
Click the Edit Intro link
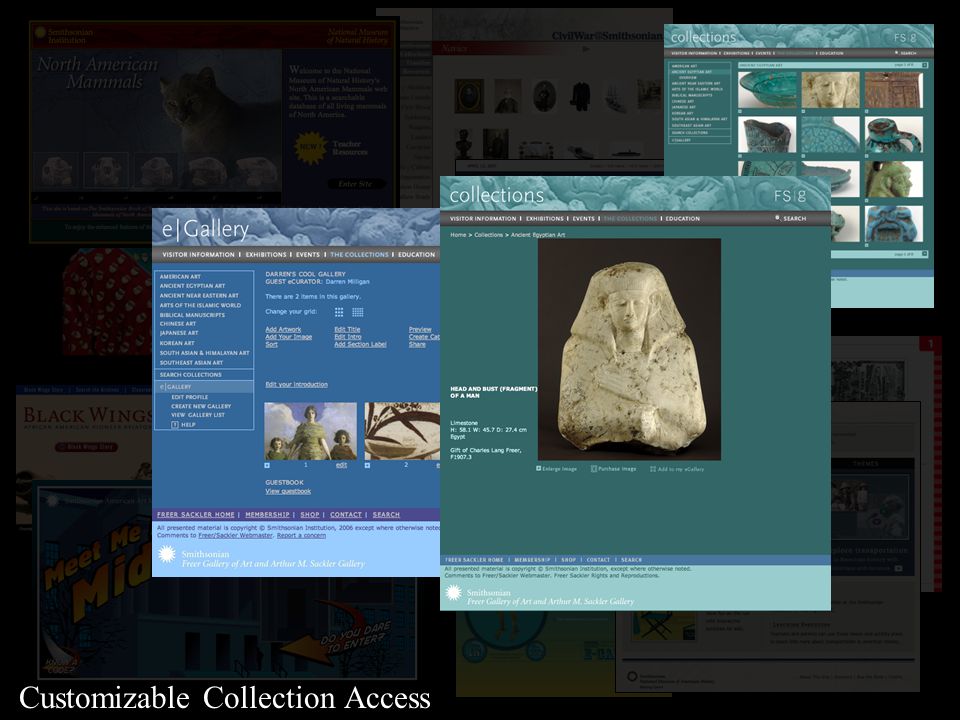point(348,337)
